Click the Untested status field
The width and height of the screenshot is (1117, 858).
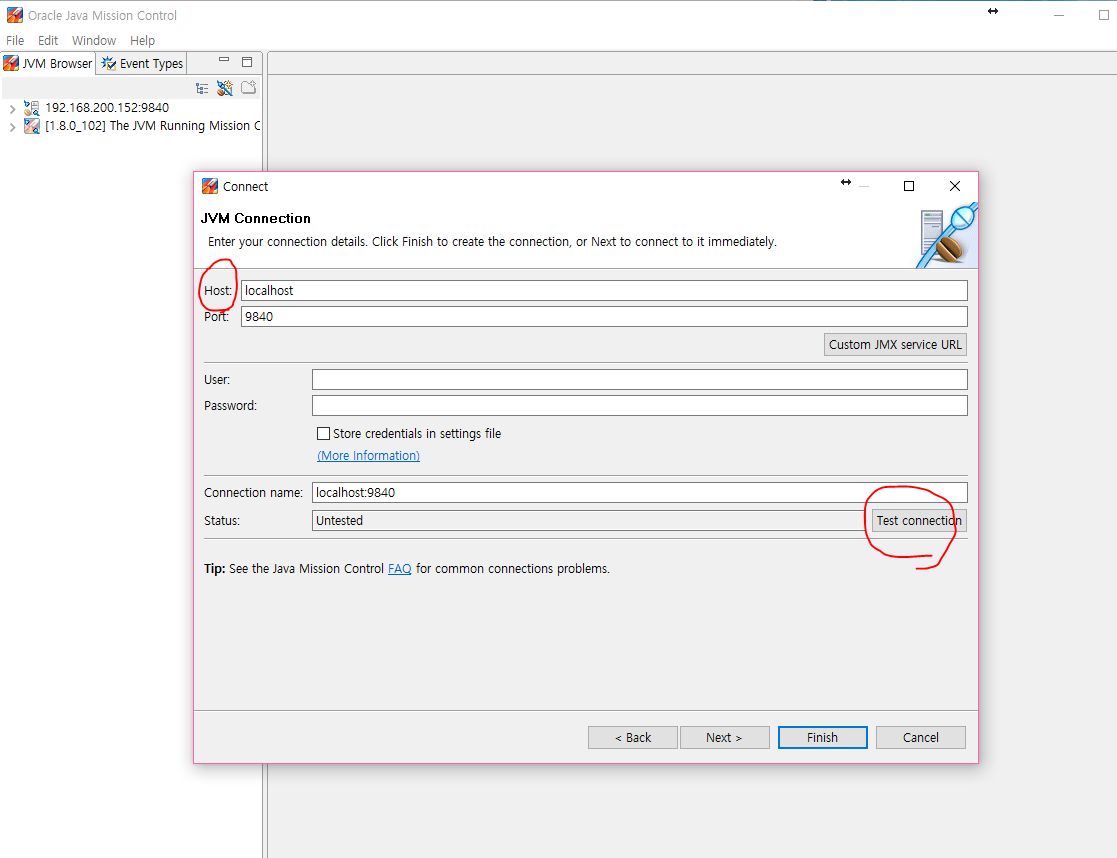pyautogui.click(x=591, y=520)
